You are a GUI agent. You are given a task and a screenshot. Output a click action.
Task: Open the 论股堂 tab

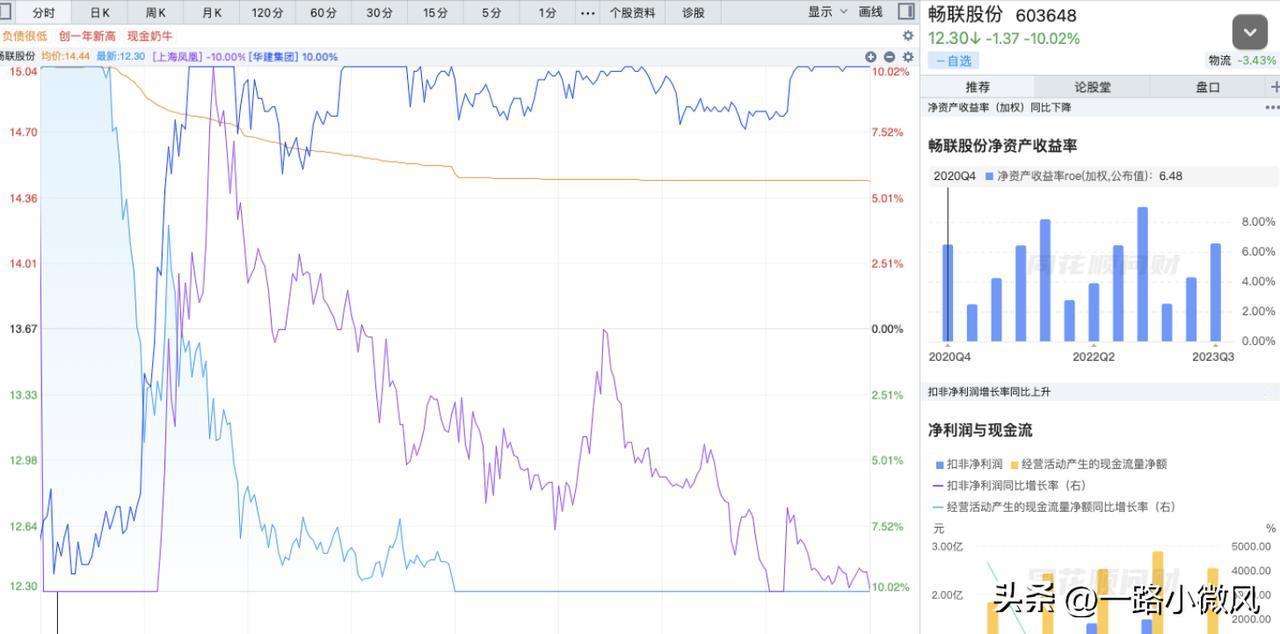point(1092,87)
